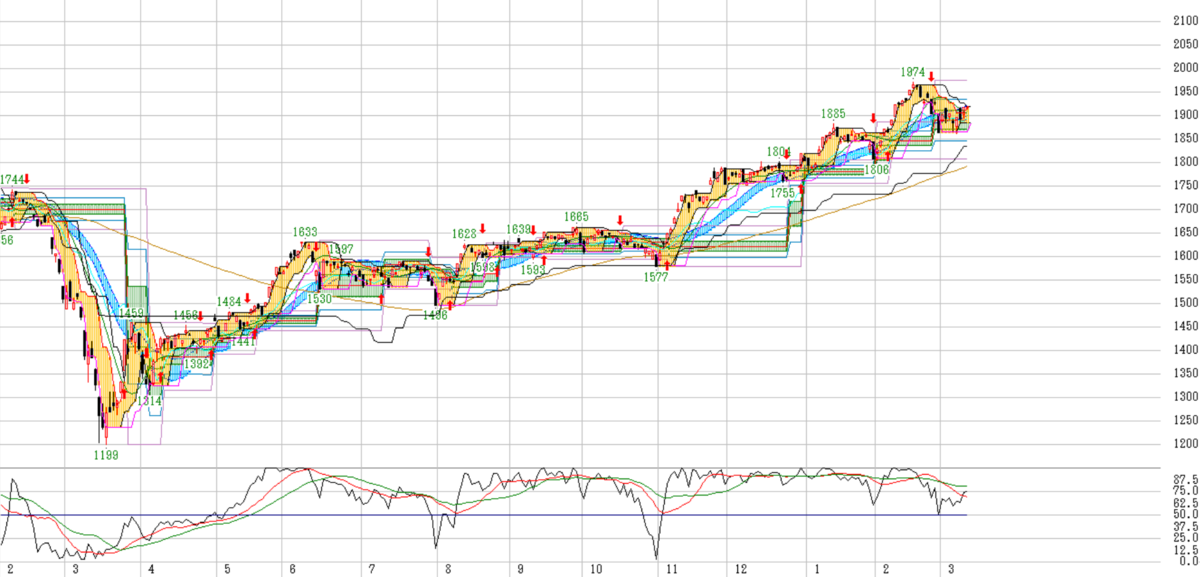Select the month 8 time axis label
1200x577 pixels.
tap(450, 569)
